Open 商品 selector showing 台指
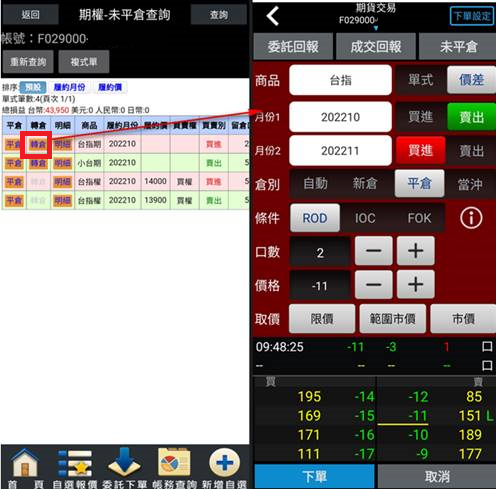Screen dimensions: 496x489 (340, 80)
